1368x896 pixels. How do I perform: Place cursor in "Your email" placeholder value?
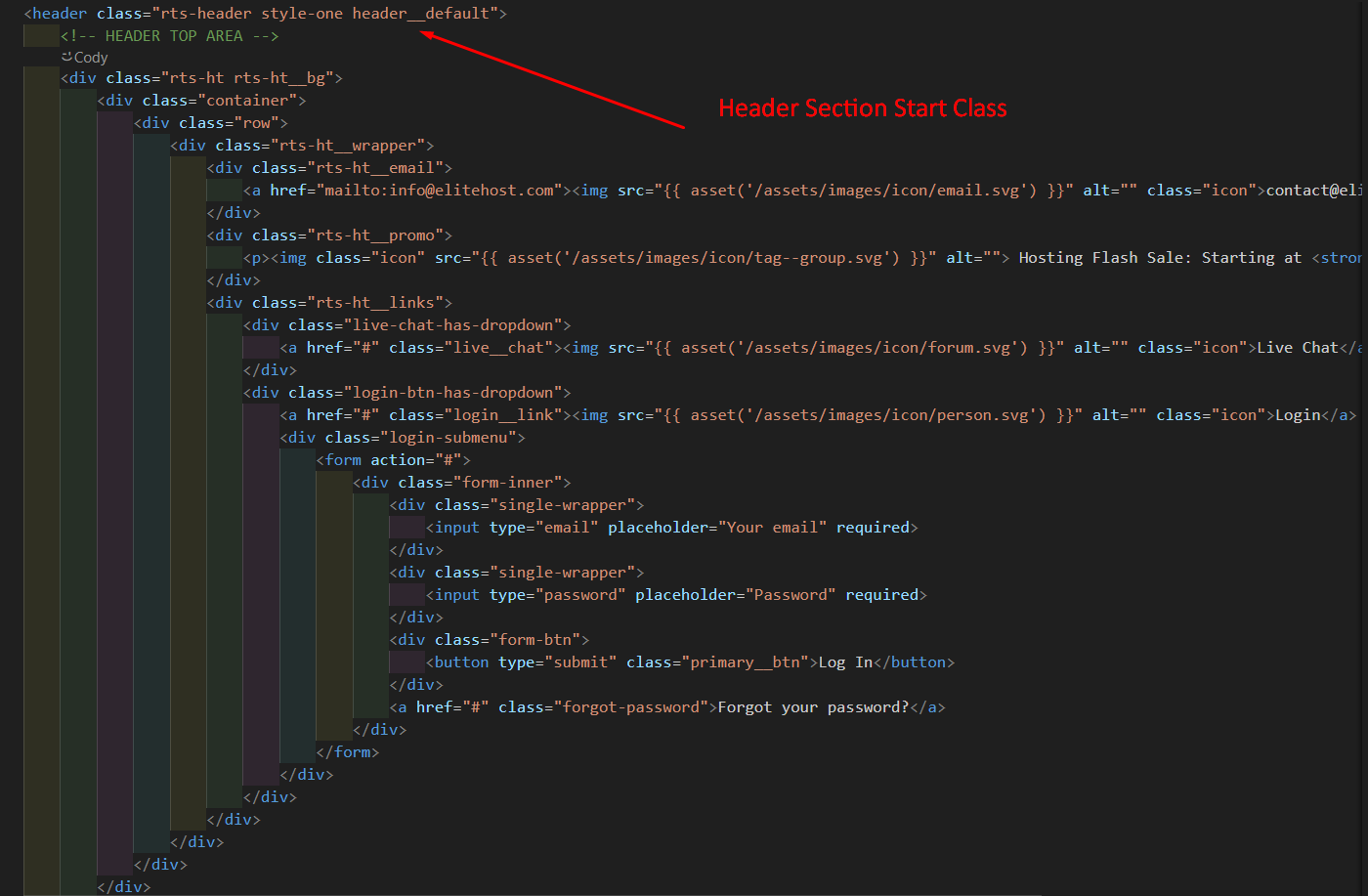(772, 528)
